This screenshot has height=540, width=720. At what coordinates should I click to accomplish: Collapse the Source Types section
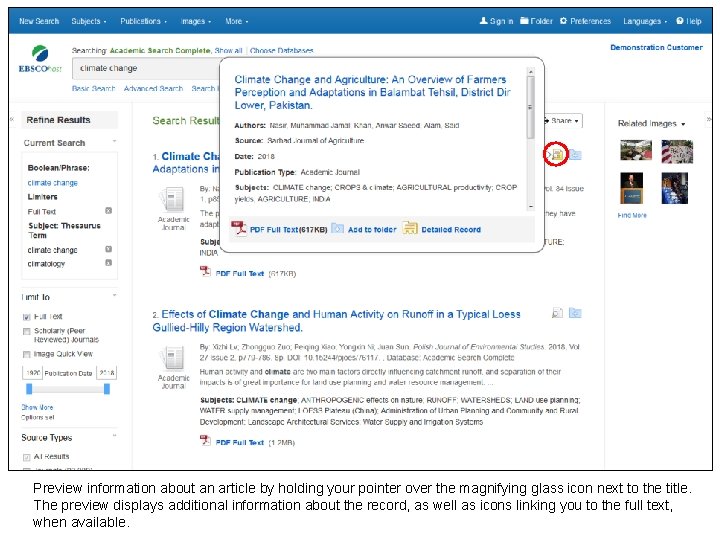(x=114, y=435)
